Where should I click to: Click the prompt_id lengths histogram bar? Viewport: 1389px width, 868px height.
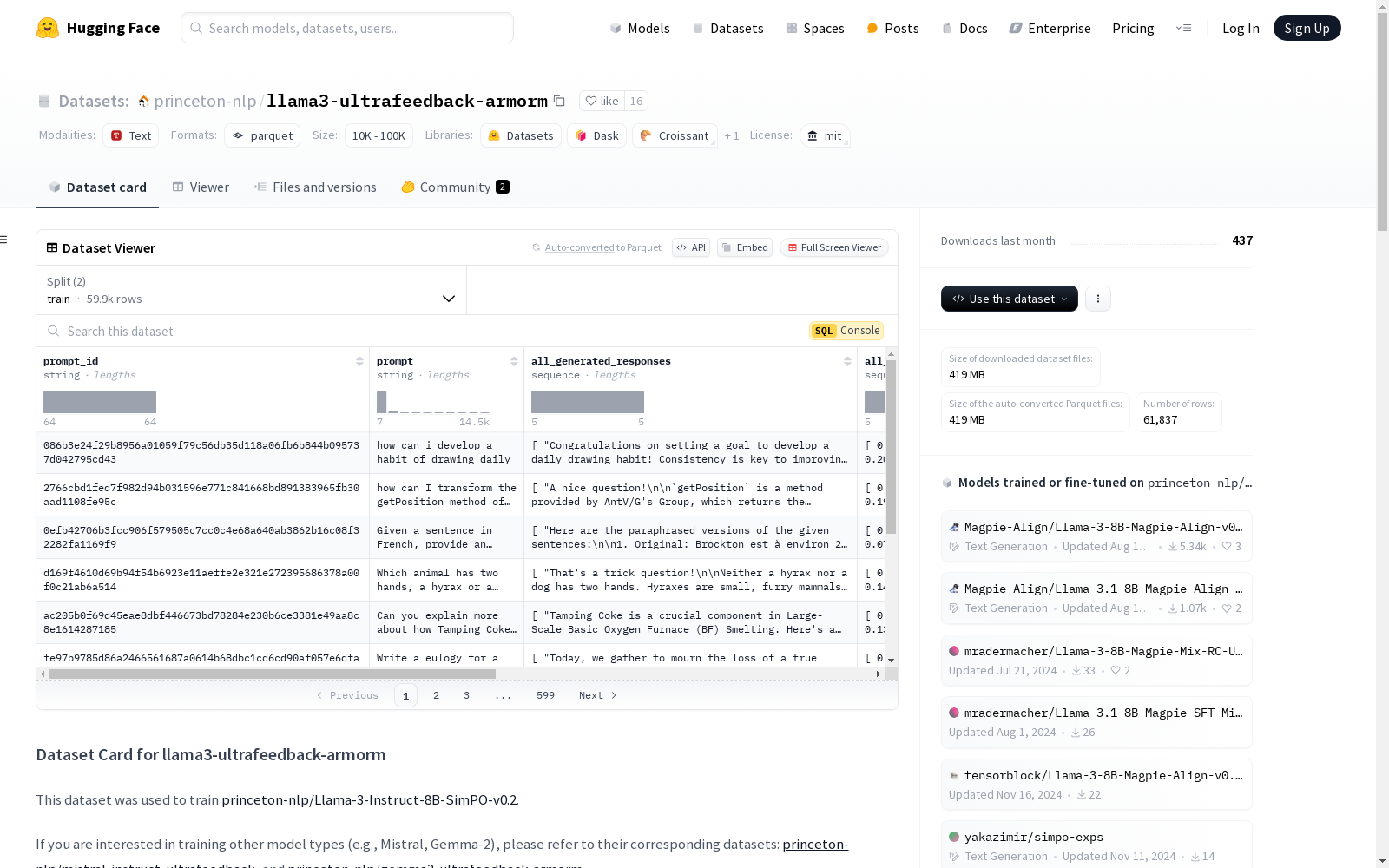[100, 402]
